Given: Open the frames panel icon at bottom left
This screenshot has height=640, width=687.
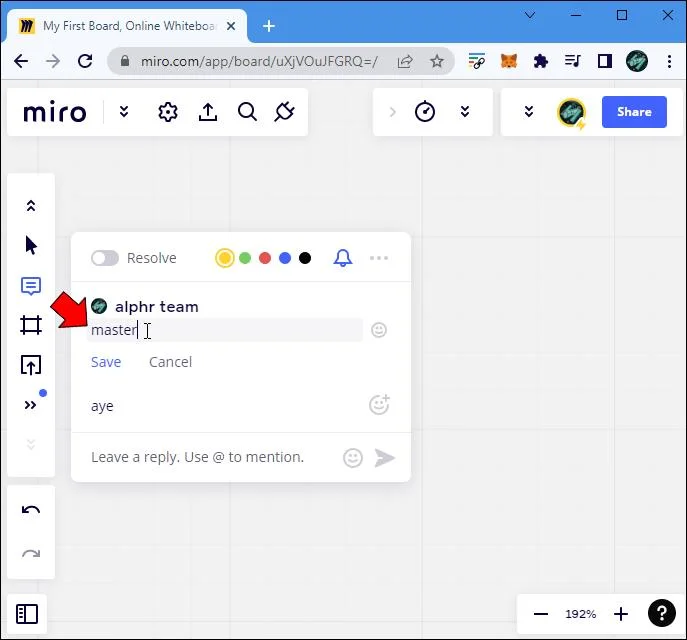Looking at the screenshot, I should point(27,614).
